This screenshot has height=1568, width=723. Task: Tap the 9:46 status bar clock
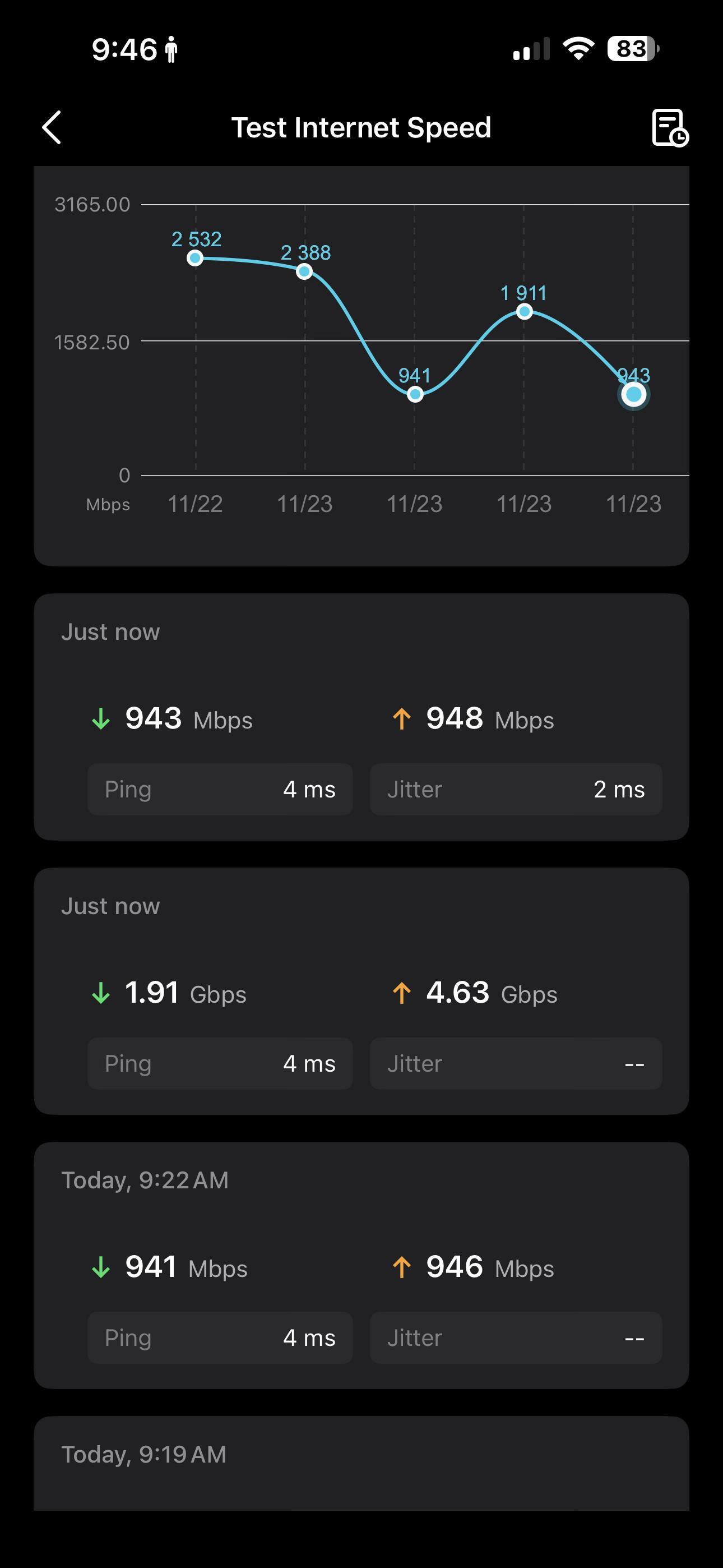point(125,49)
